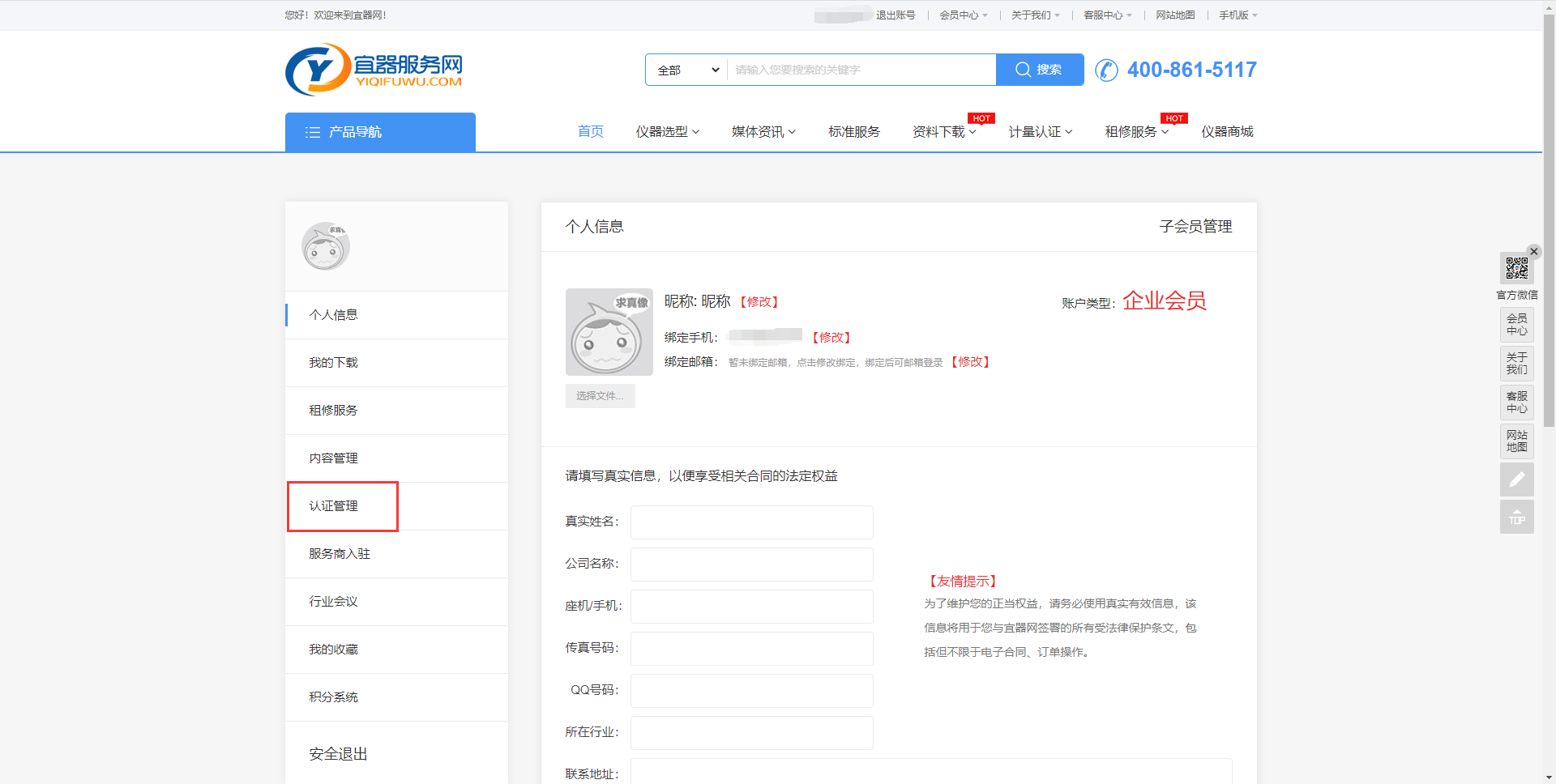Expand top bar 会员中心 dropdown
Screen dimensions: 1556x784
(x=964, y=15)
